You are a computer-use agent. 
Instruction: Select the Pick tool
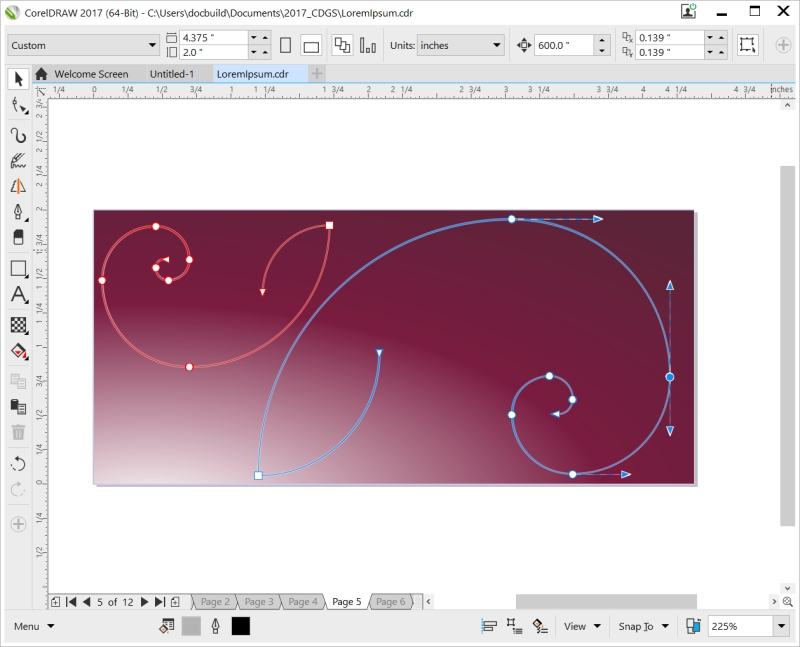(18, 80)
